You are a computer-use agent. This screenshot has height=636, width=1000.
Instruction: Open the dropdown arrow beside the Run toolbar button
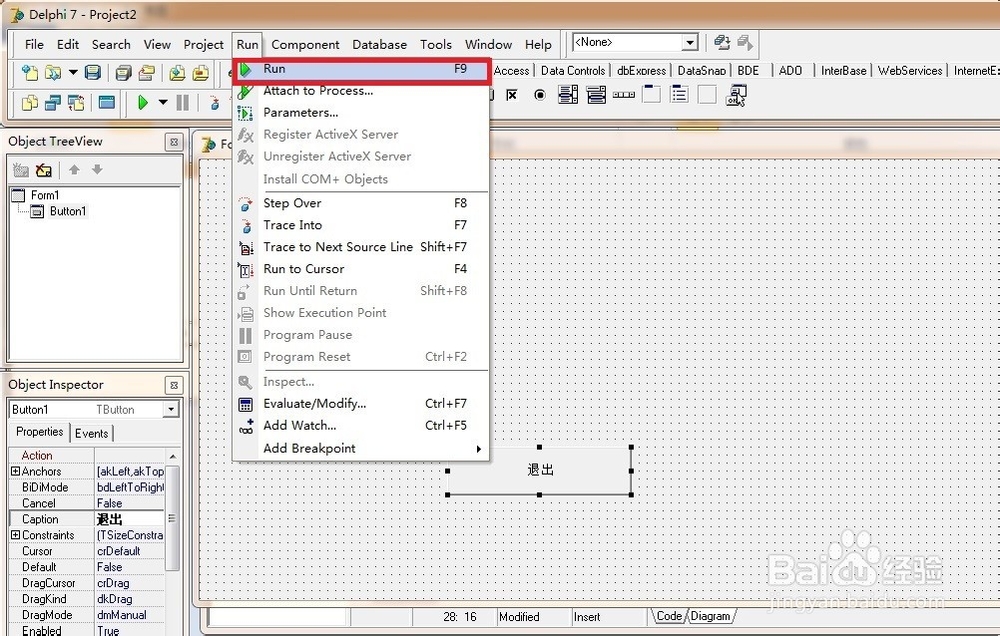click(163, 102)
